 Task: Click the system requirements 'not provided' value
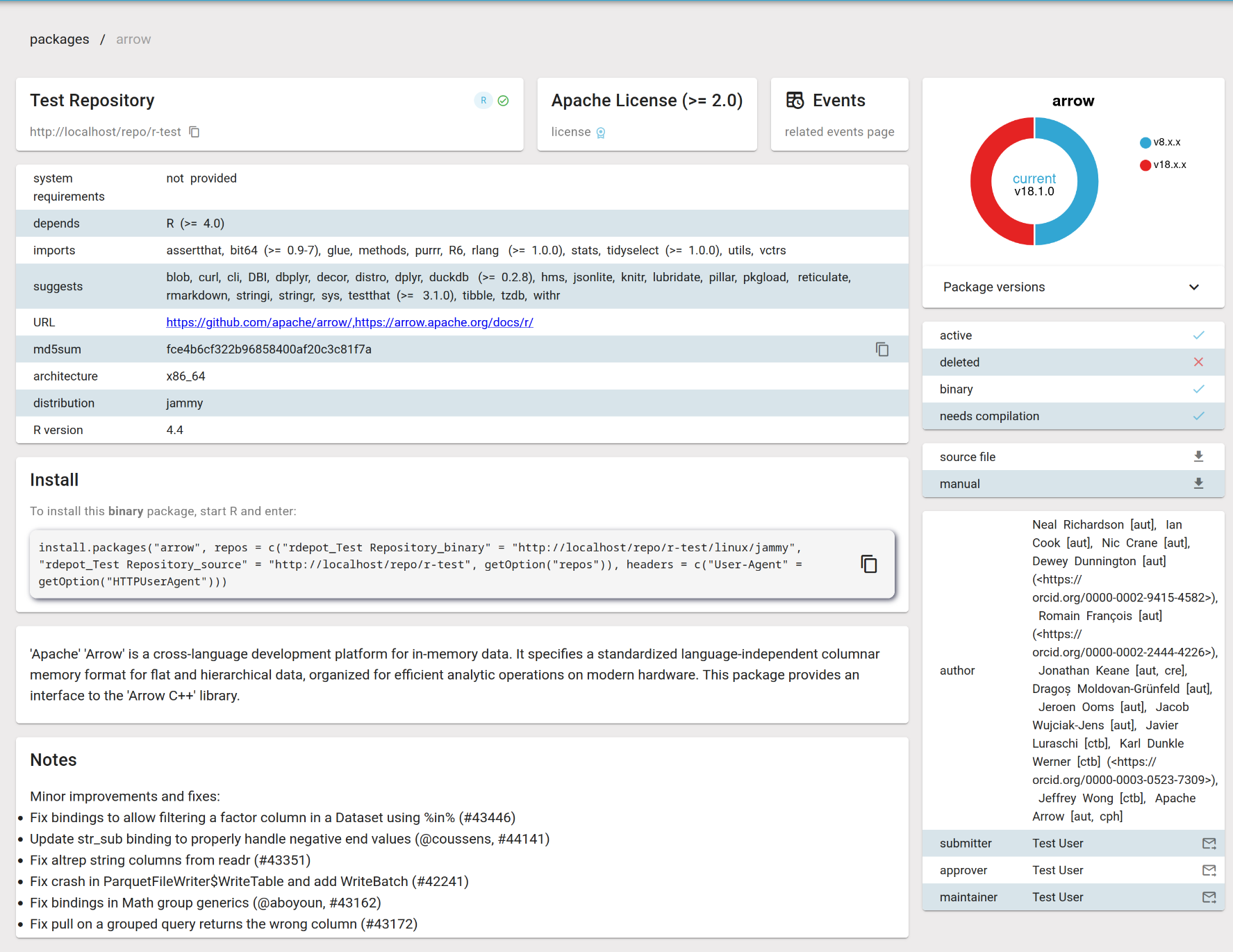tap(201, 178)
